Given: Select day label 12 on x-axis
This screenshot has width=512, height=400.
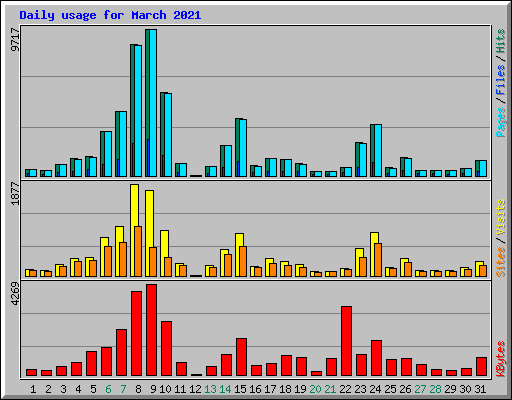Looking at the screenshot, I should click(195, 389).
